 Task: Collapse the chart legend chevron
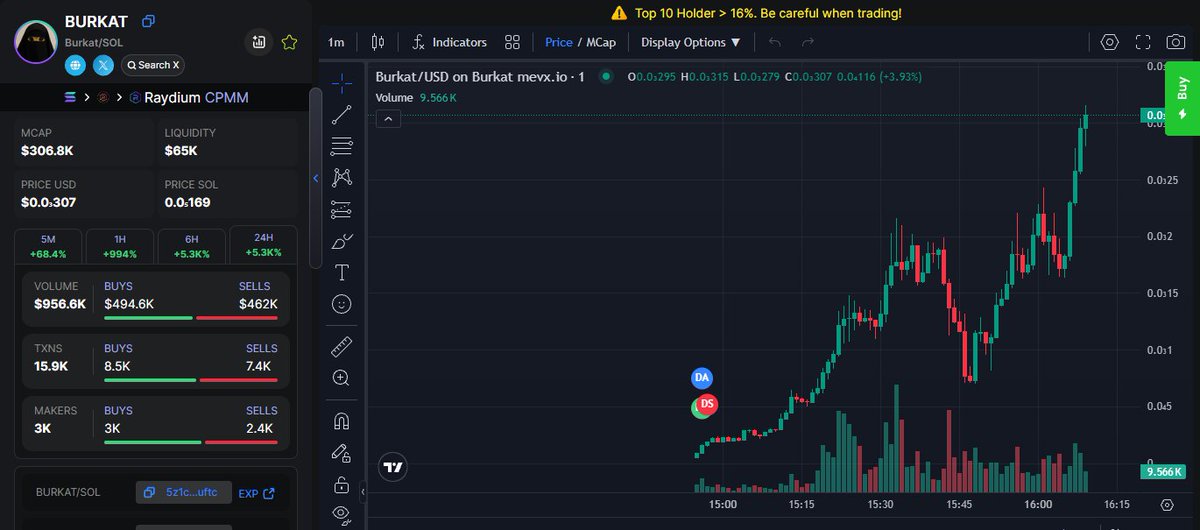click(x=389, y=119)
